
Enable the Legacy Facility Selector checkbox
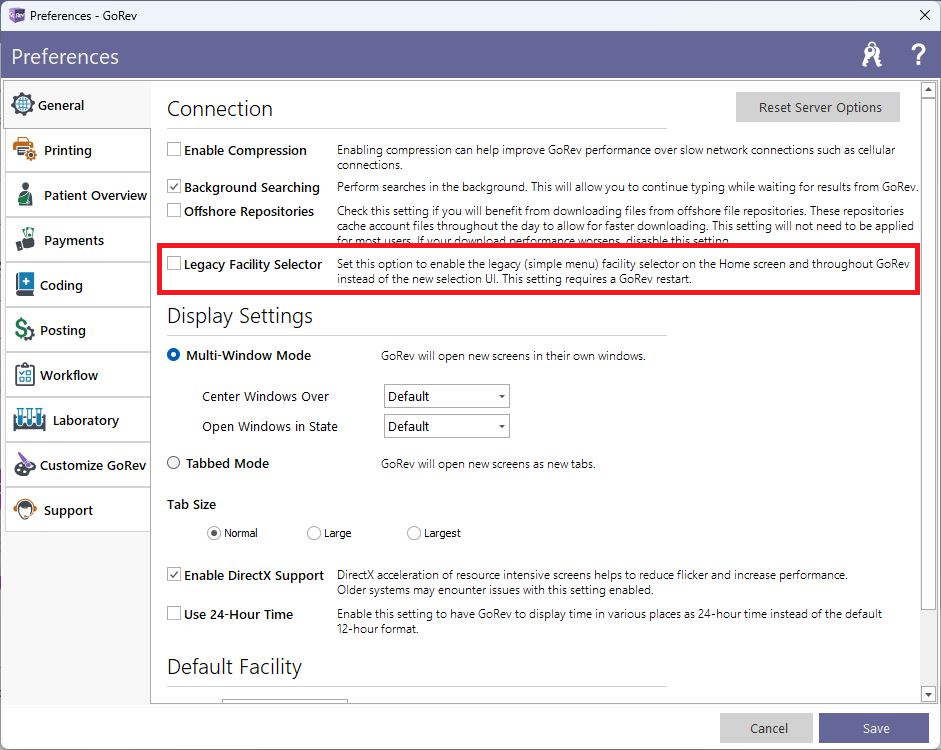point(174,263)
